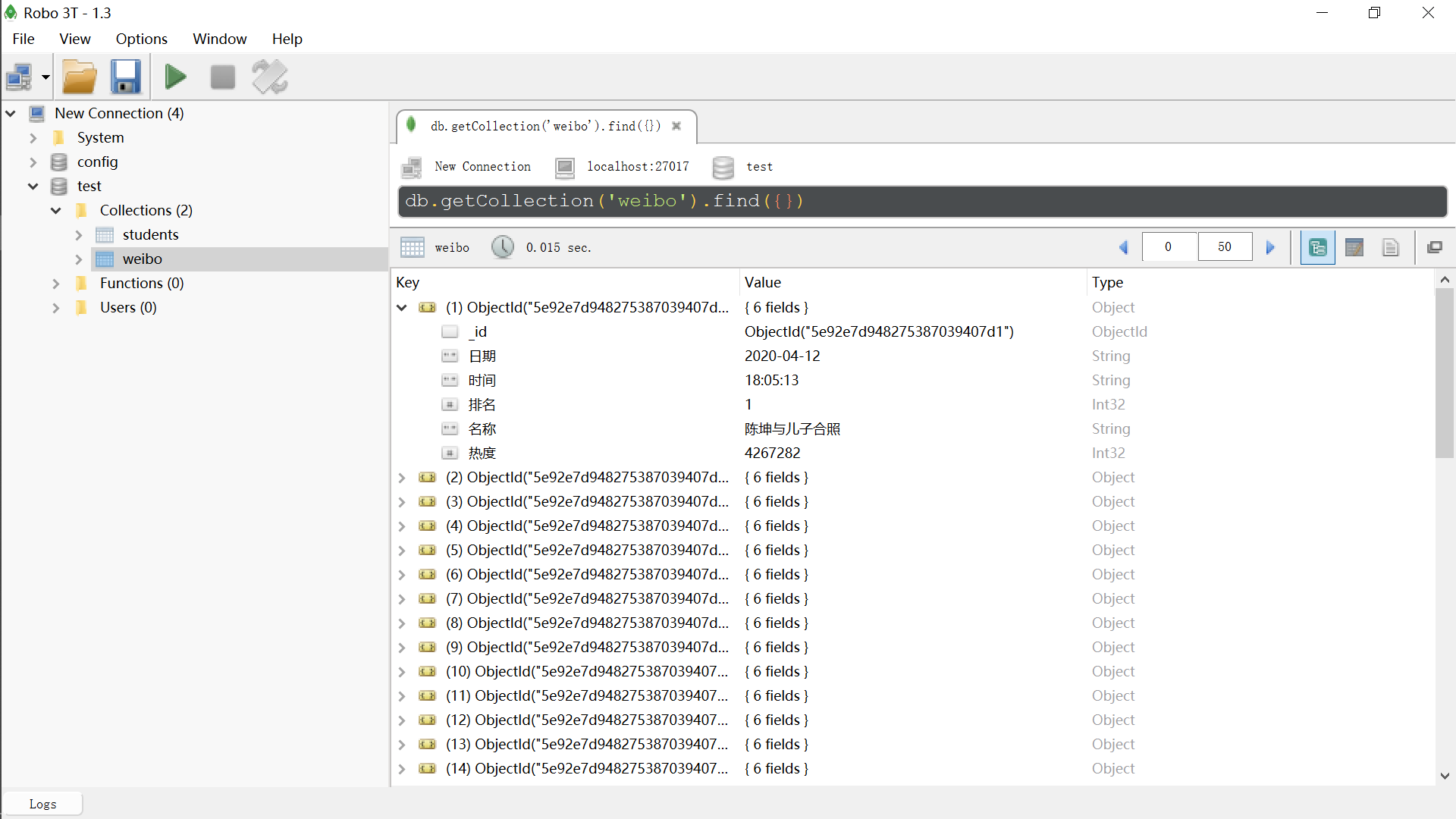1456x819 pixels.
Task: Go to next page of results
Action: tap(1270, 247)
